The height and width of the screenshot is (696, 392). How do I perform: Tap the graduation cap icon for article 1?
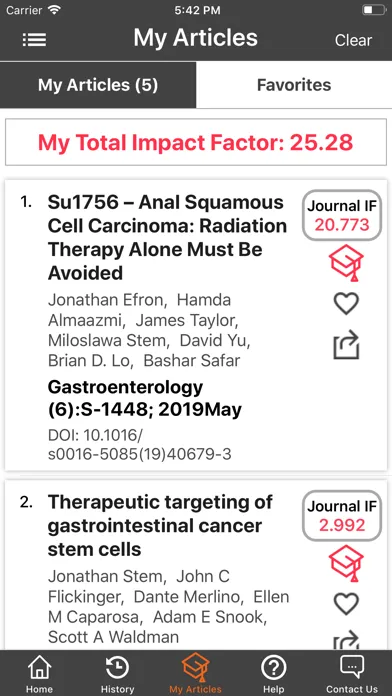coord(346,263)
